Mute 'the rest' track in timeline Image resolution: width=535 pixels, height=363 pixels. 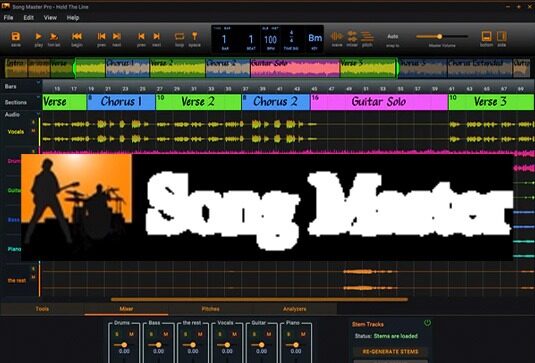point(33,277)
